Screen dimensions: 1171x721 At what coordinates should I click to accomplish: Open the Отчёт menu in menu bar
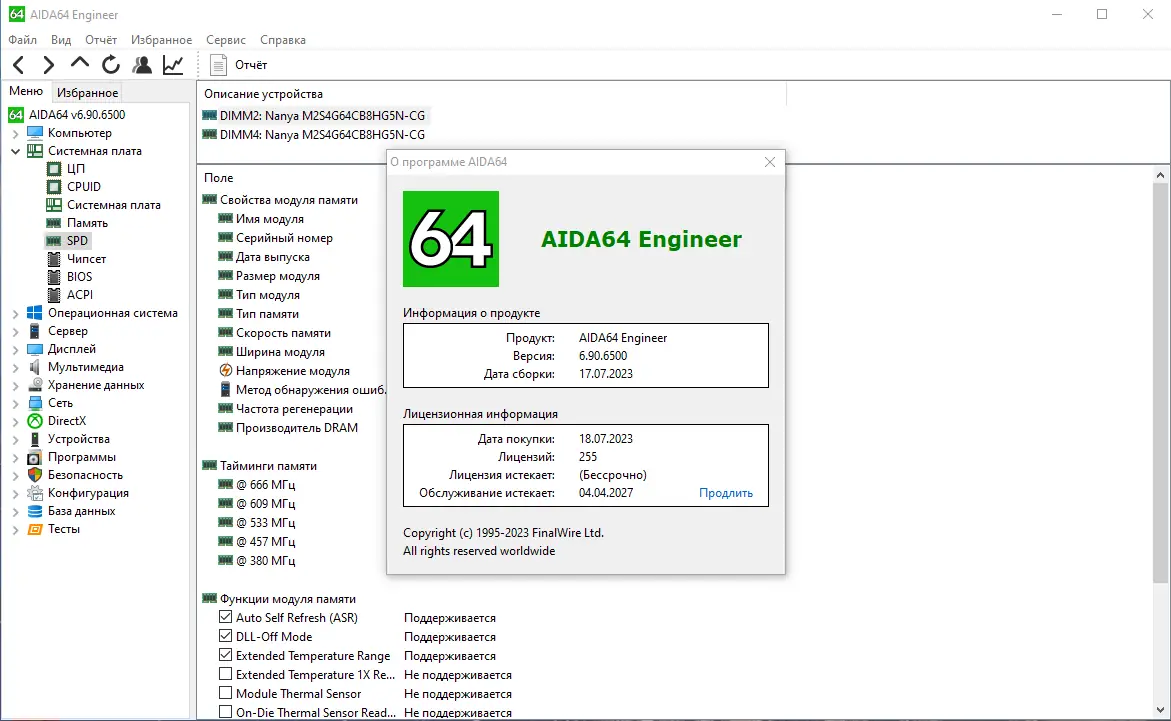(101, 40)
